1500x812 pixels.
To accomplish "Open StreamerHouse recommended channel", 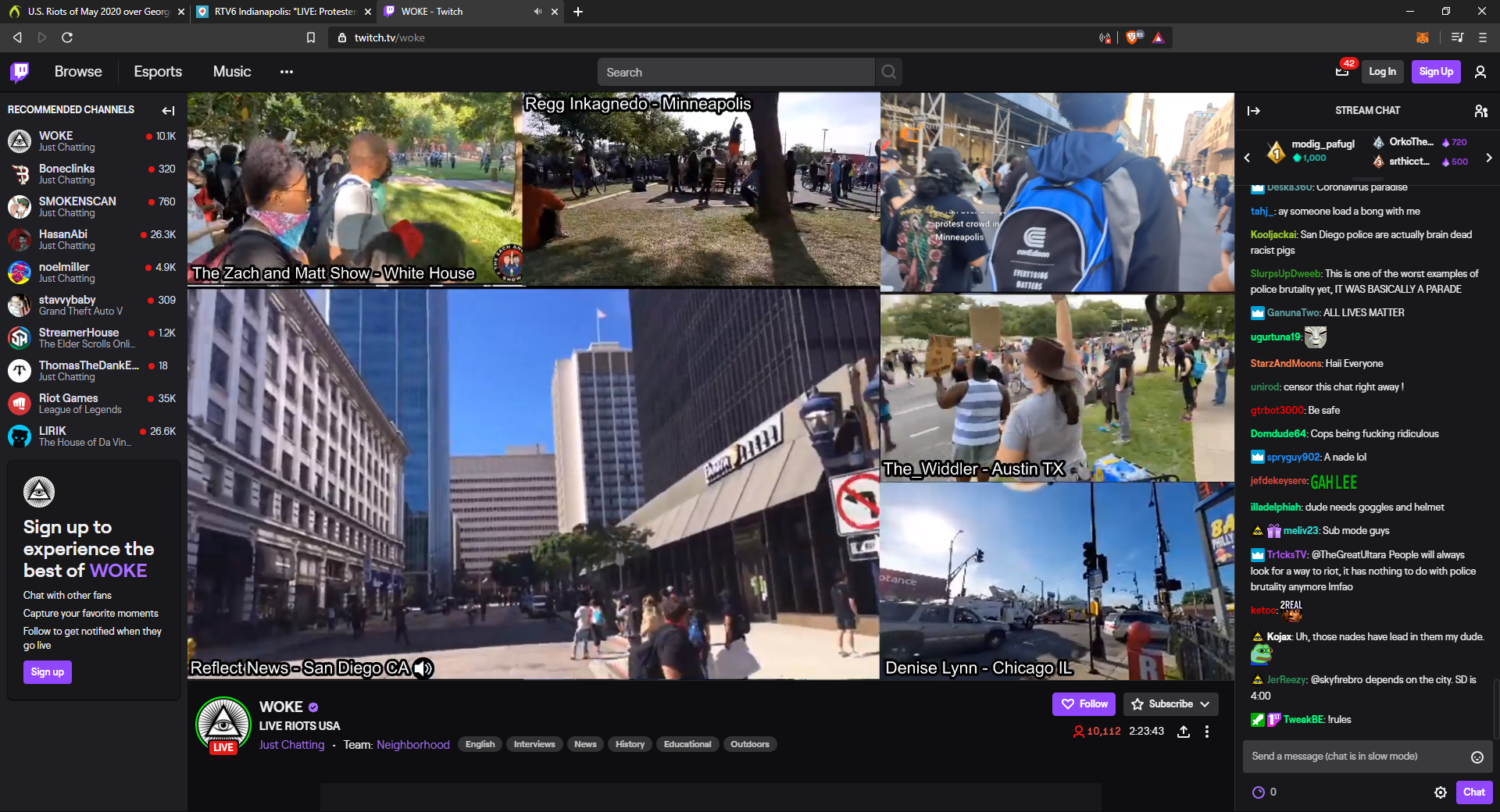I will 92,338.
